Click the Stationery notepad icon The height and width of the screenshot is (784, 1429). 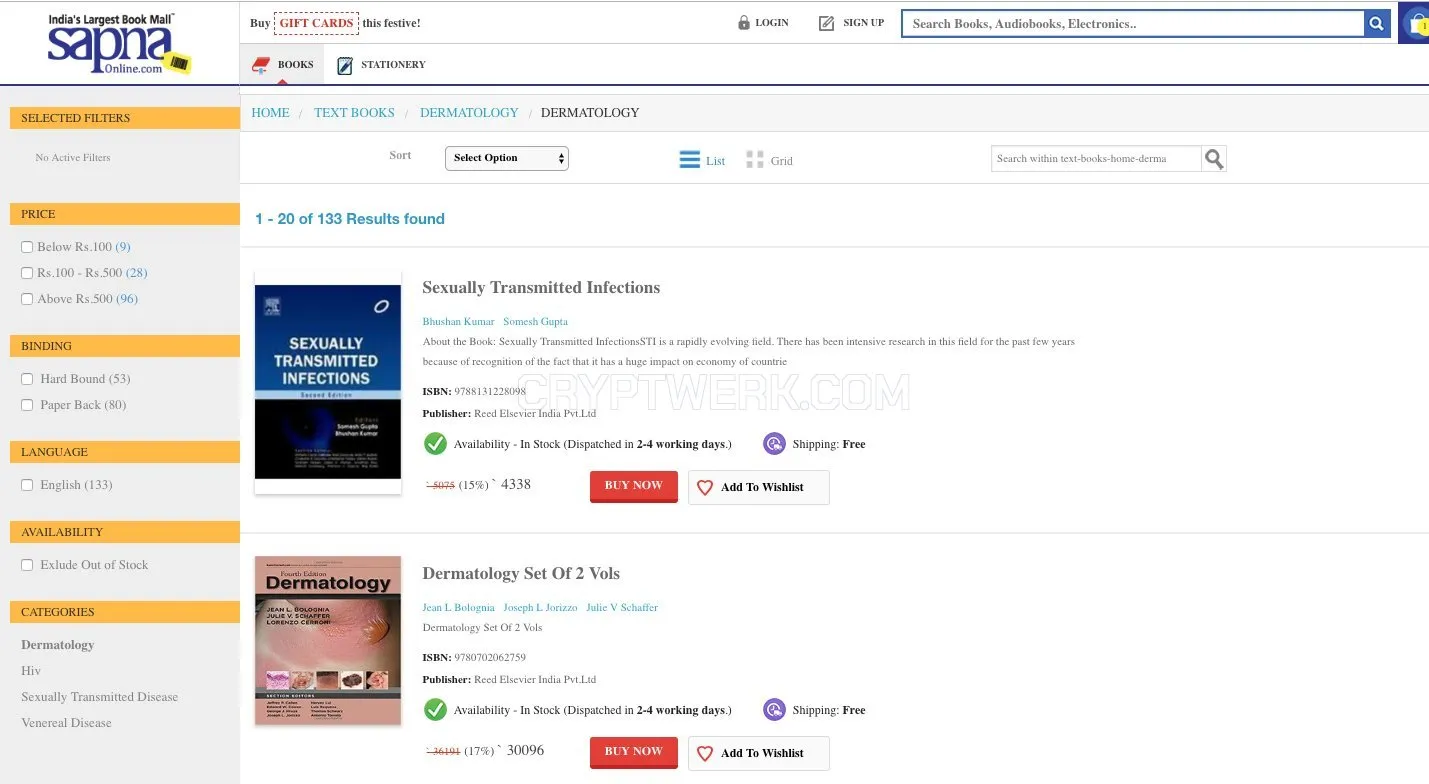[x=345, y=65]
